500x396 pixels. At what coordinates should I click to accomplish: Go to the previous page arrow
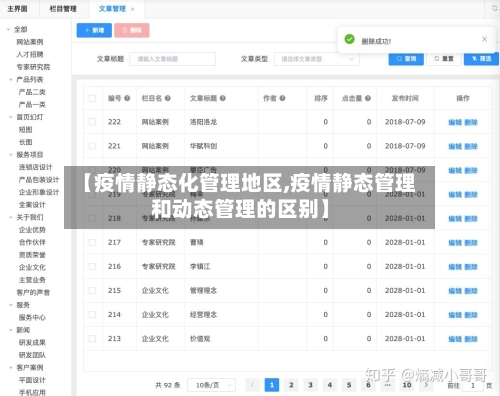click(252, 385)
